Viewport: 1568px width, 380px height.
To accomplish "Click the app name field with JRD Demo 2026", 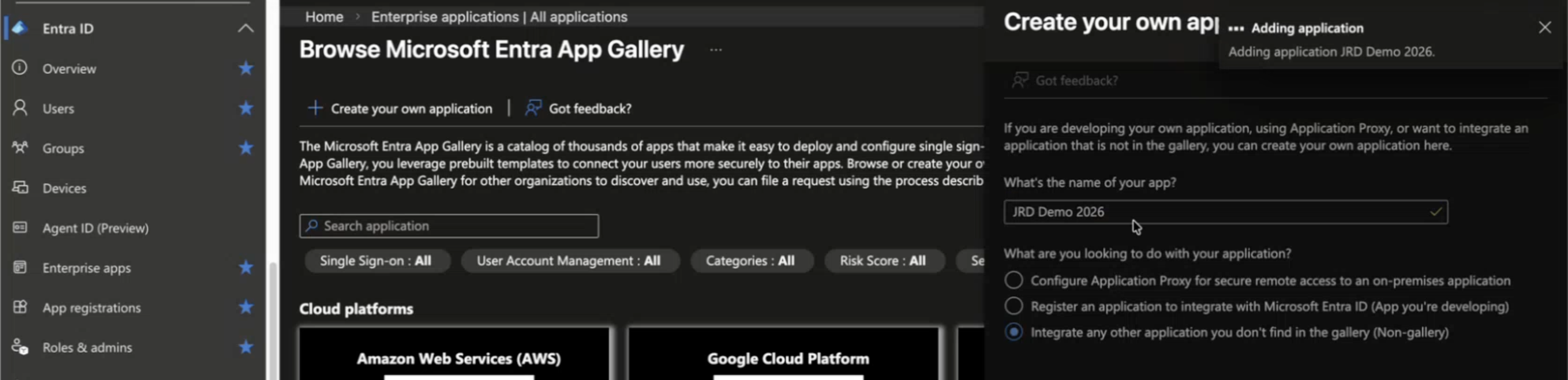I will point(1225,212).
